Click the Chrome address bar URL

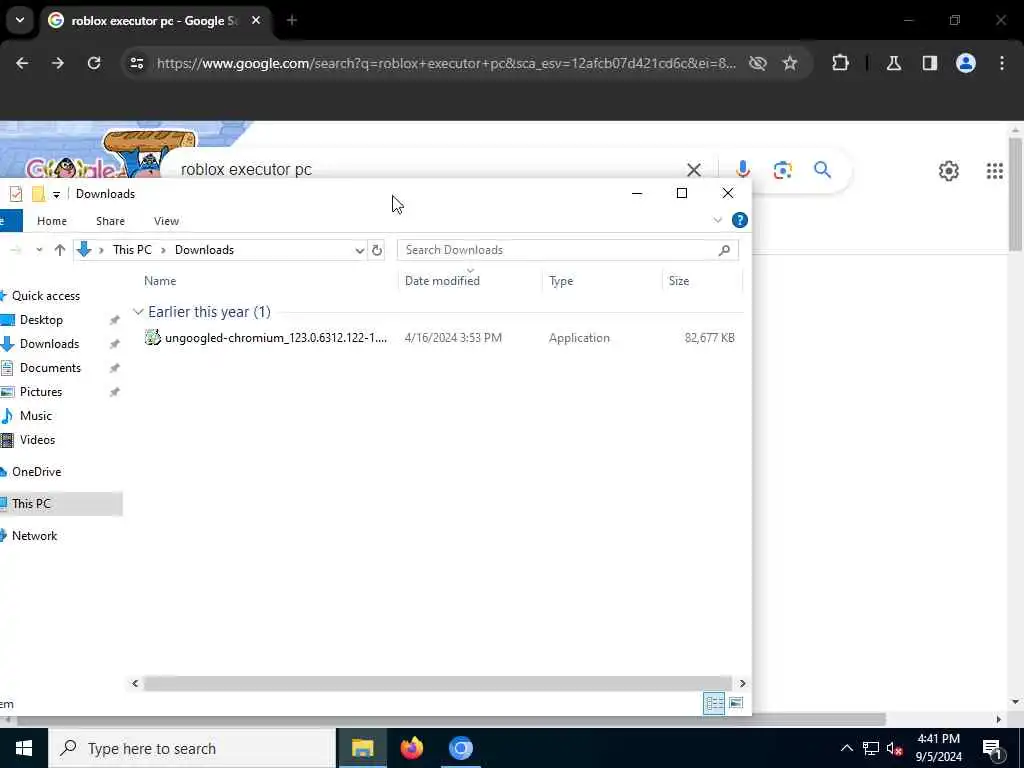(447, 63)
